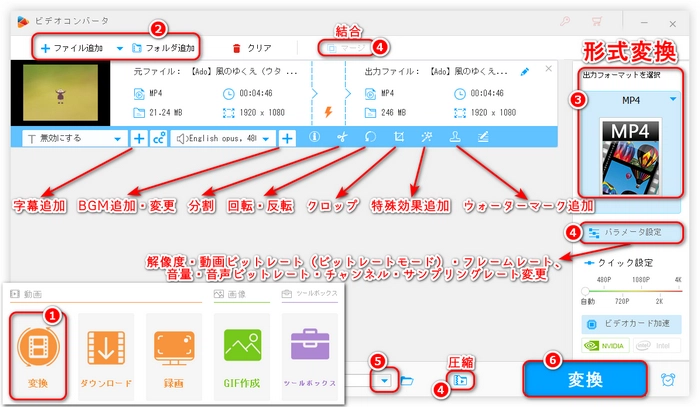
Task: Open パラメータ設定 (parameter settings)
Action: tap(631, 233)
